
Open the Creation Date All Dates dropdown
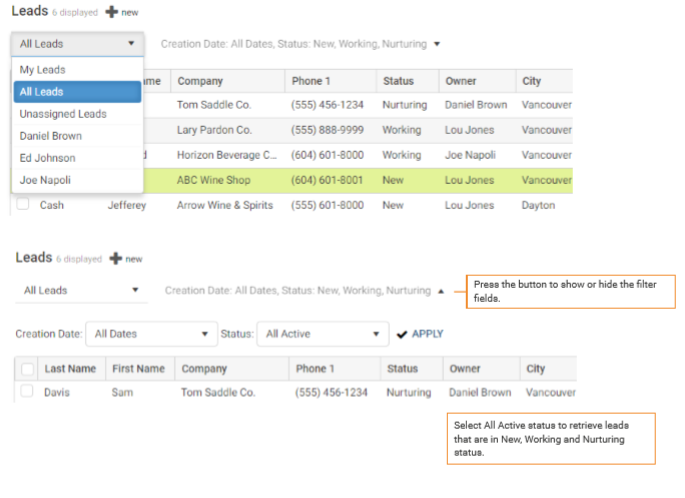pyautogui.click(x=151, y=334)
